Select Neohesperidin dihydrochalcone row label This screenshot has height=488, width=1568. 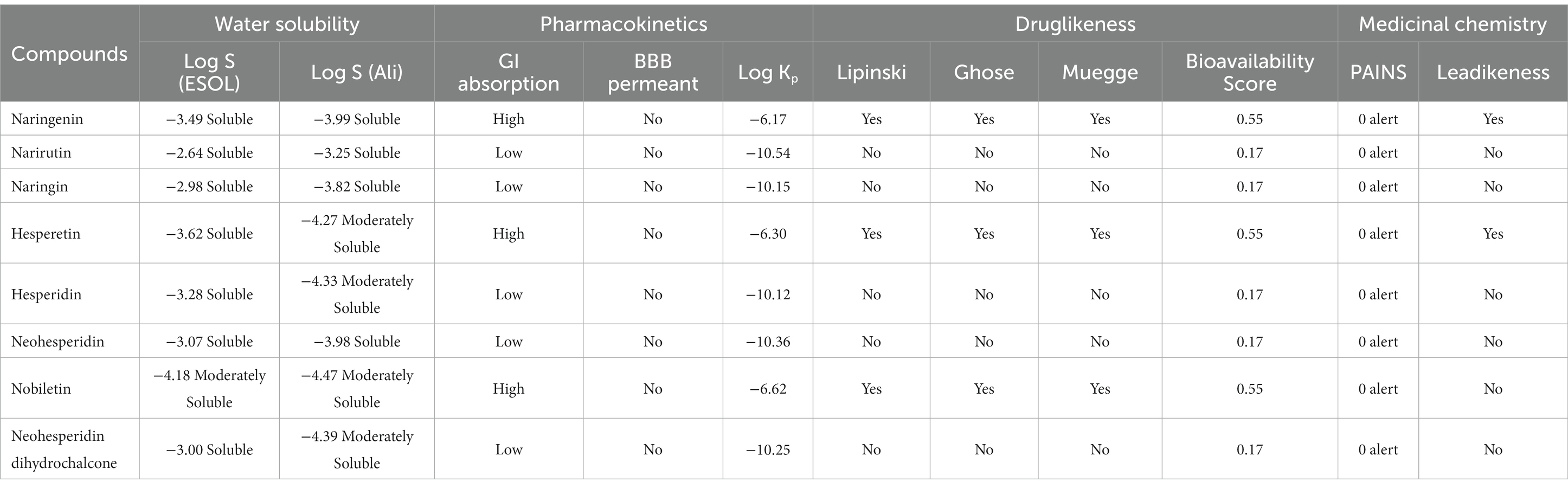(x=64, y=449)
